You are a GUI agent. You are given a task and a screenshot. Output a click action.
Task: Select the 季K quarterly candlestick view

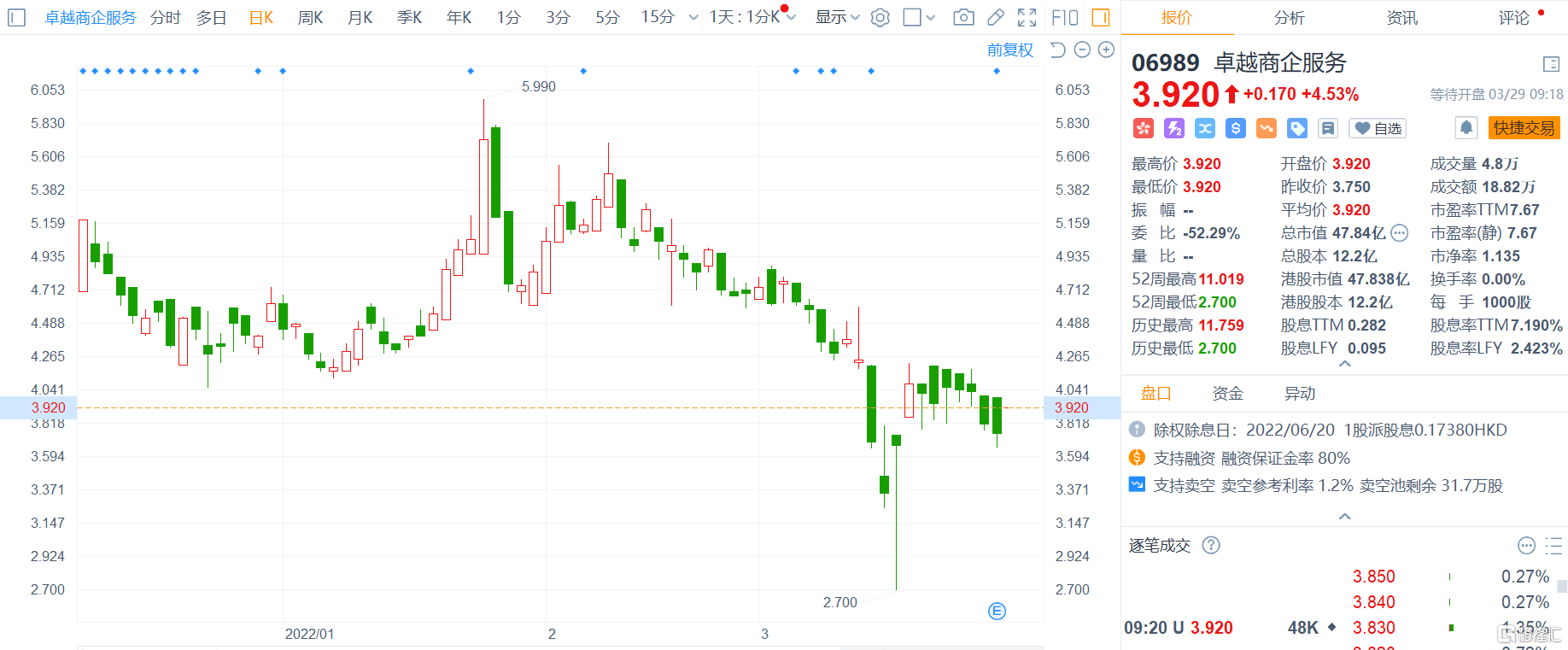410,17
